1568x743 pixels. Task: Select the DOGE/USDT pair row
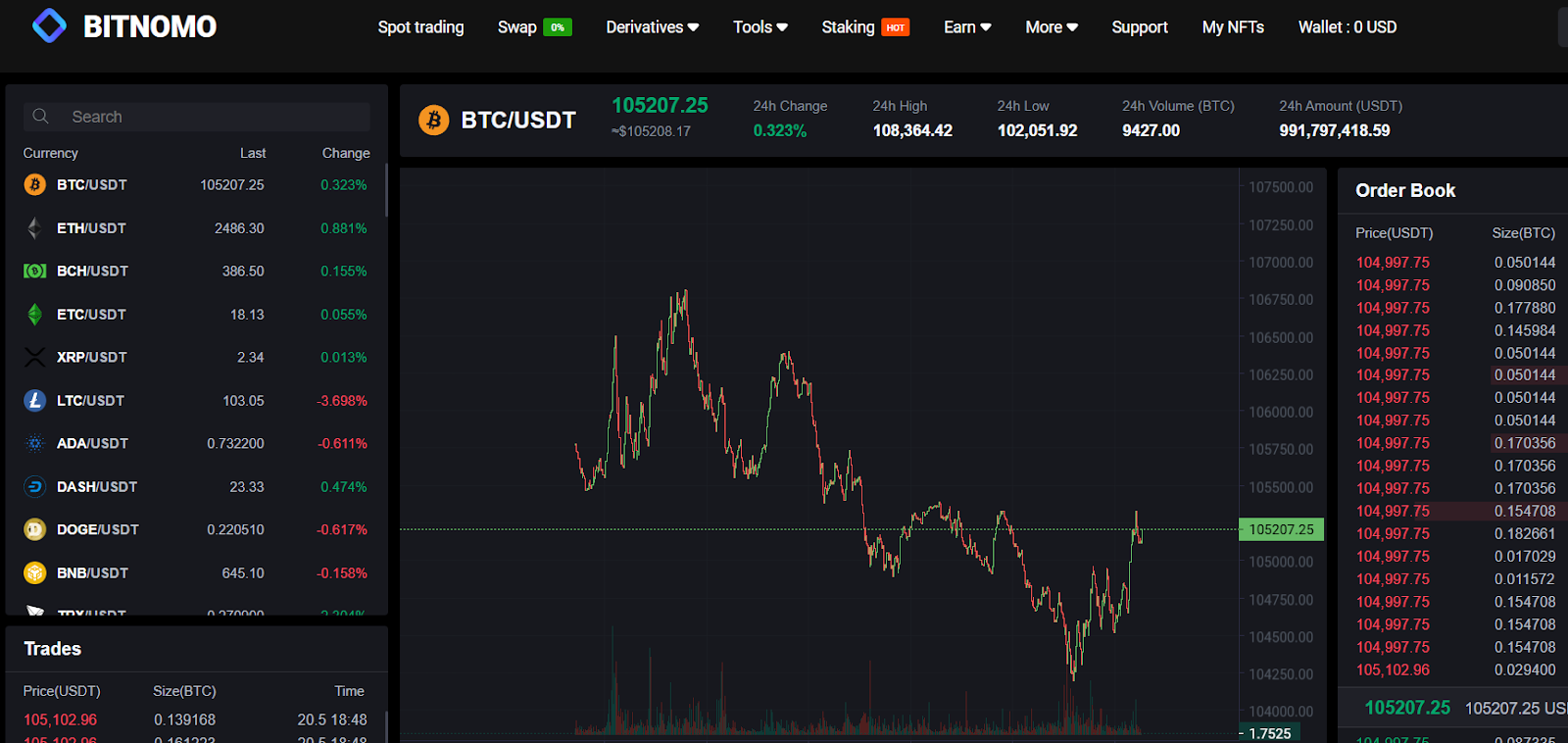click(196, 529)
